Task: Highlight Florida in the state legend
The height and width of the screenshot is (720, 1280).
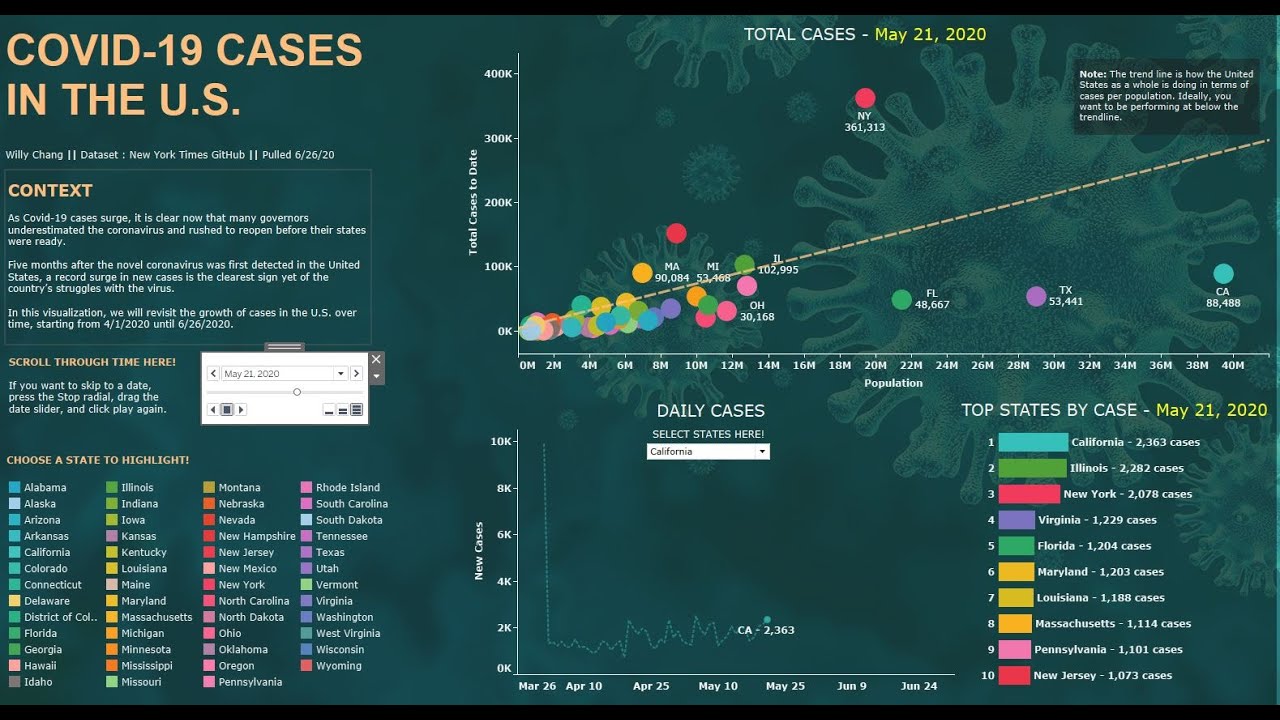Action: pyautogui.click(x=33, y=633)
